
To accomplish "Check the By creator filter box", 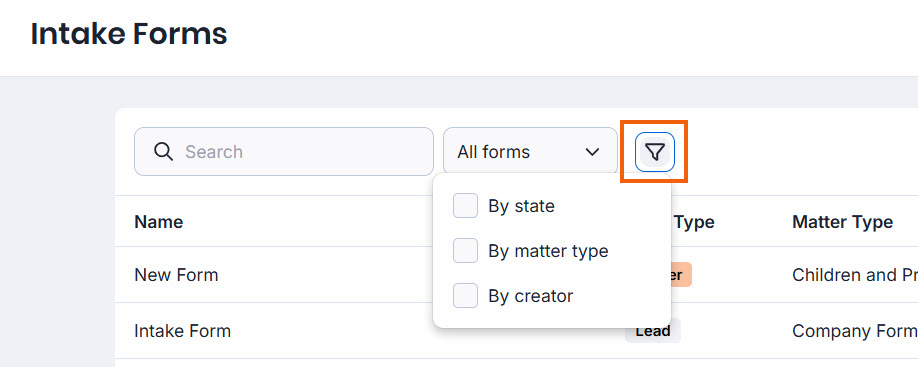I will 465,296.
